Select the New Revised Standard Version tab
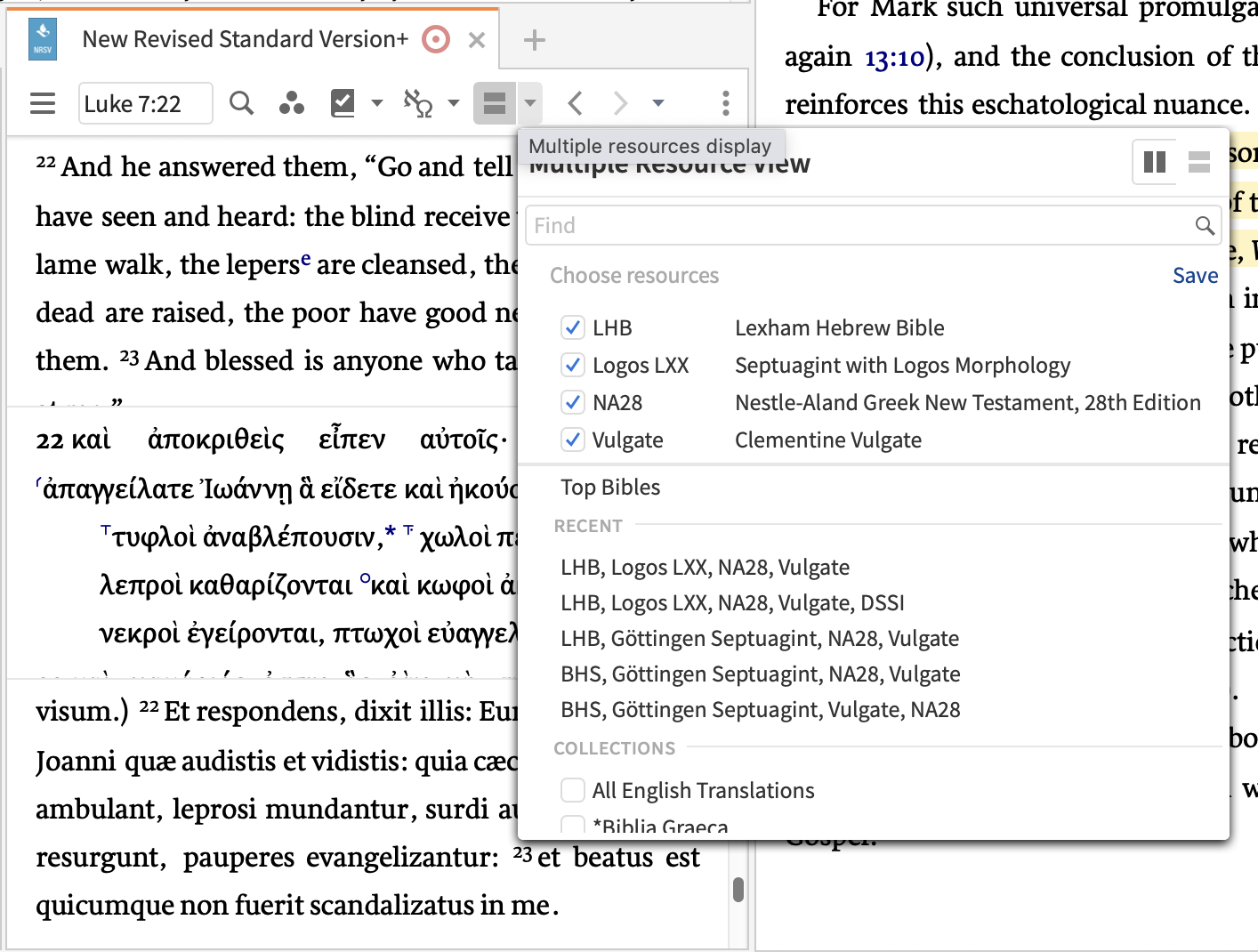Viewport: 1258px width, 952px height. 245,39
